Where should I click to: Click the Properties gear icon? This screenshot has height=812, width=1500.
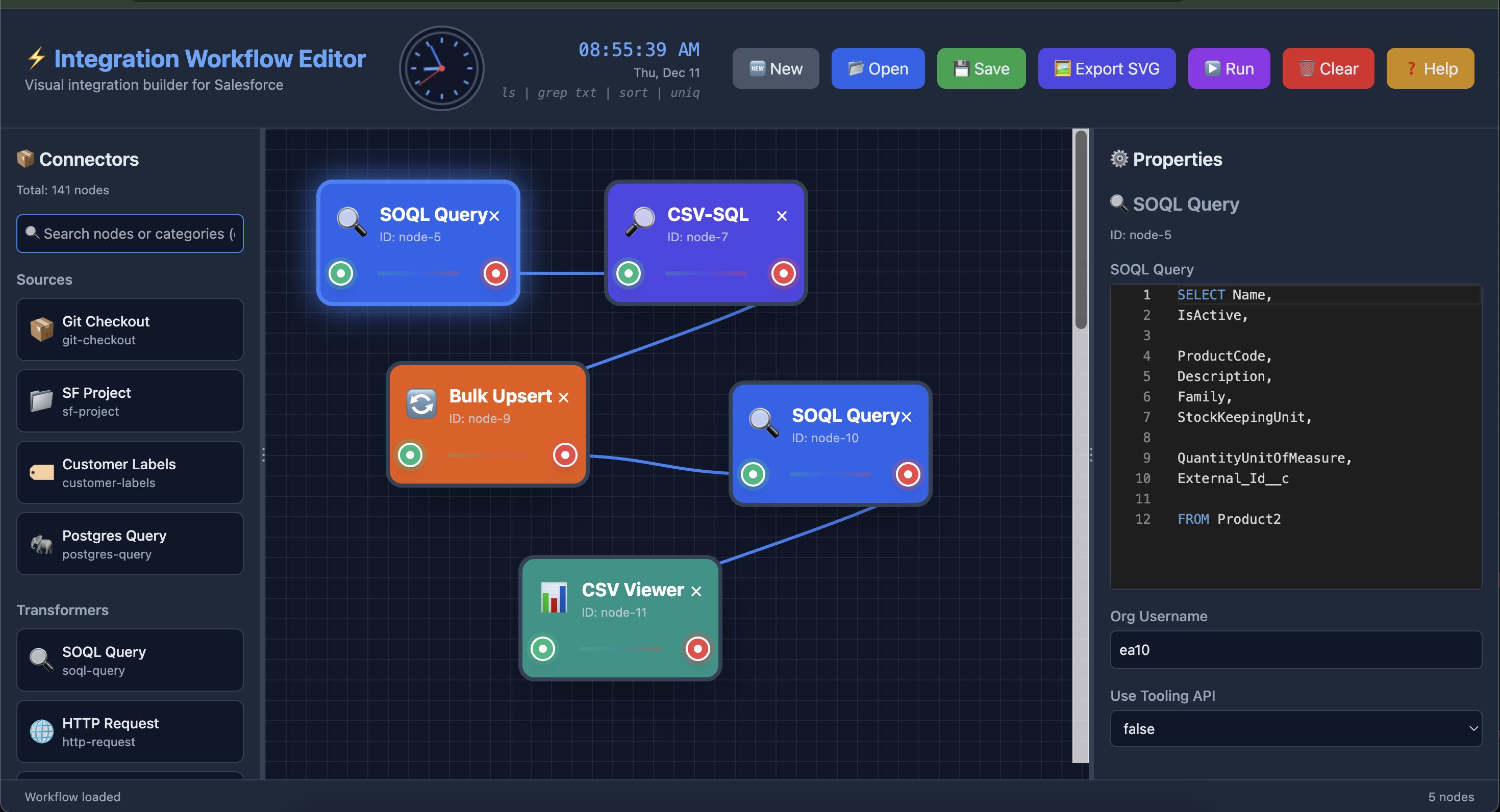click(1119, 159)
